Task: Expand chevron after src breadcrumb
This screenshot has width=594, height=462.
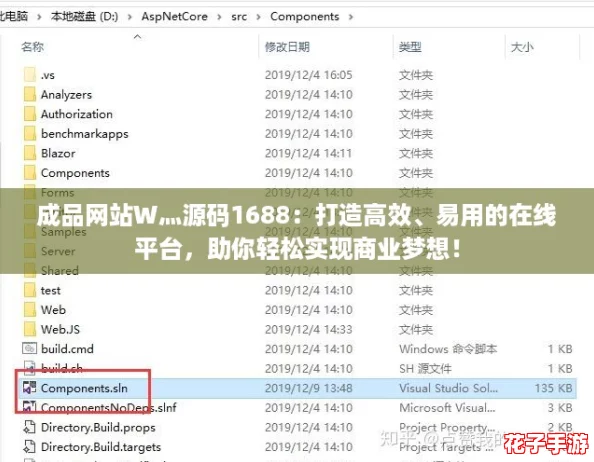Action: [x=259, y=17]
